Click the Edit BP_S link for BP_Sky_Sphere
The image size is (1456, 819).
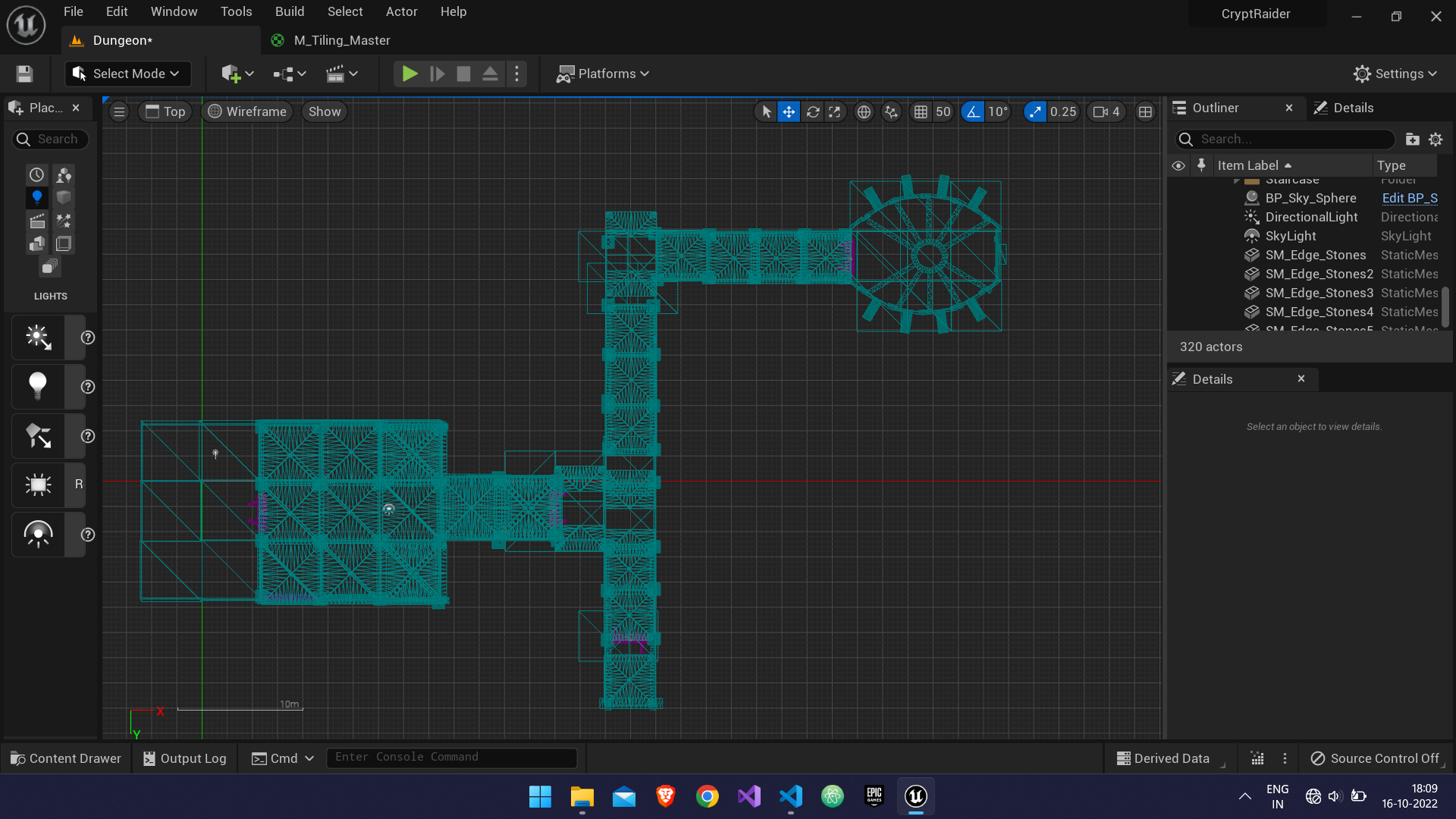pyautogui.click(x=1409, y=198)
